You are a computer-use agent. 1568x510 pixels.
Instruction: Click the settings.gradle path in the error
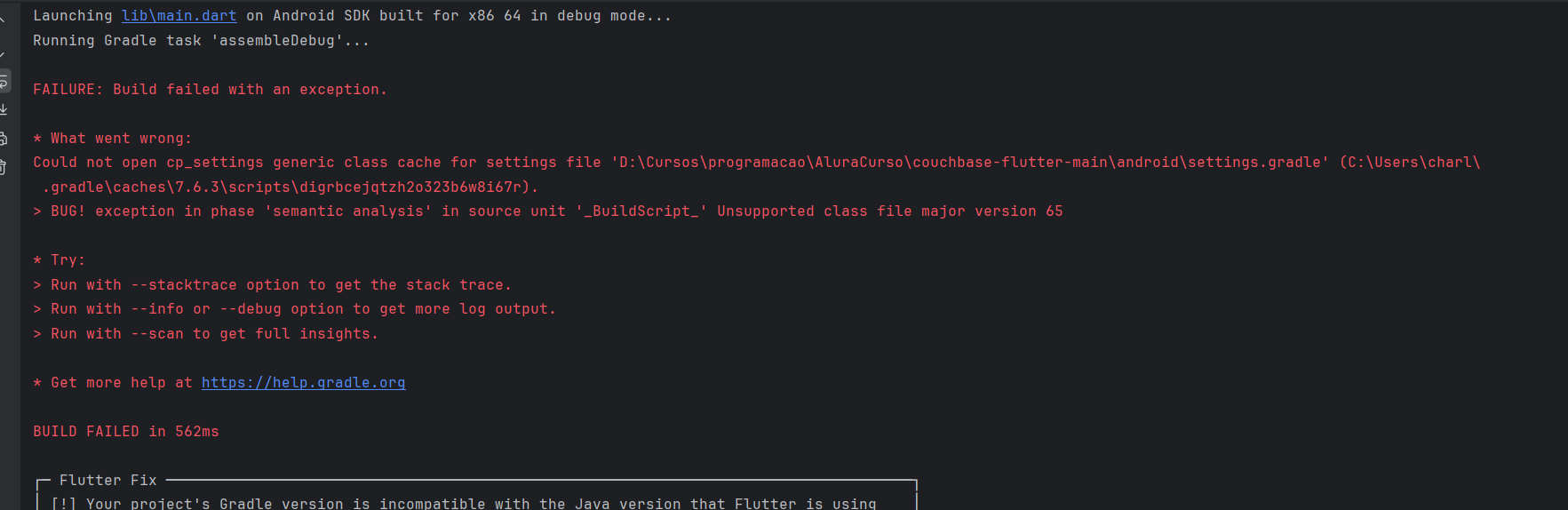(x=969, y=163)
